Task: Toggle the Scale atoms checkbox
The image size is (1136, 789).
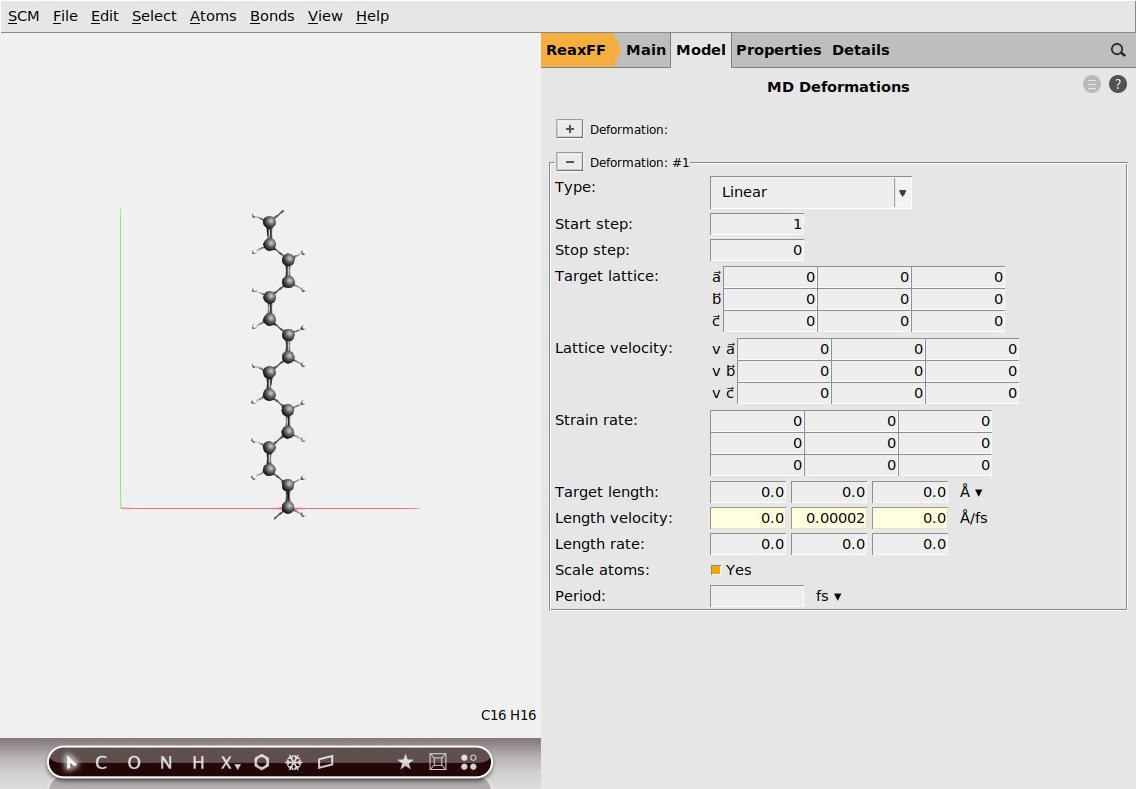Action: click(x=716, y=570)
